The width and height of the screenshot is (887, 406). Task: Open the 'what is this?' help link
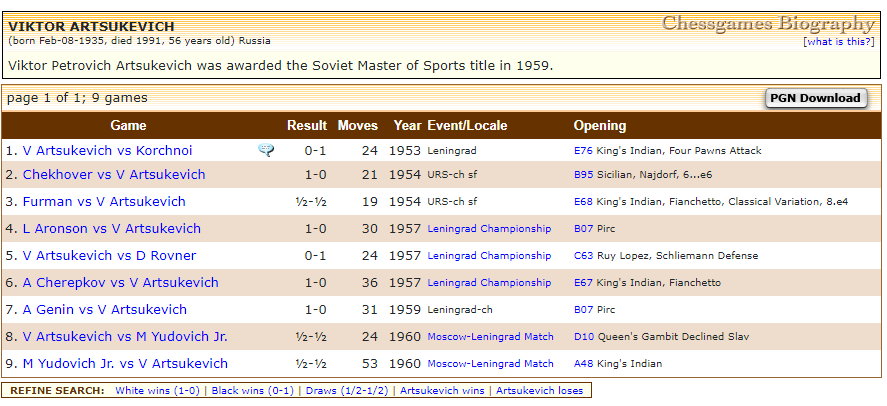839,42
